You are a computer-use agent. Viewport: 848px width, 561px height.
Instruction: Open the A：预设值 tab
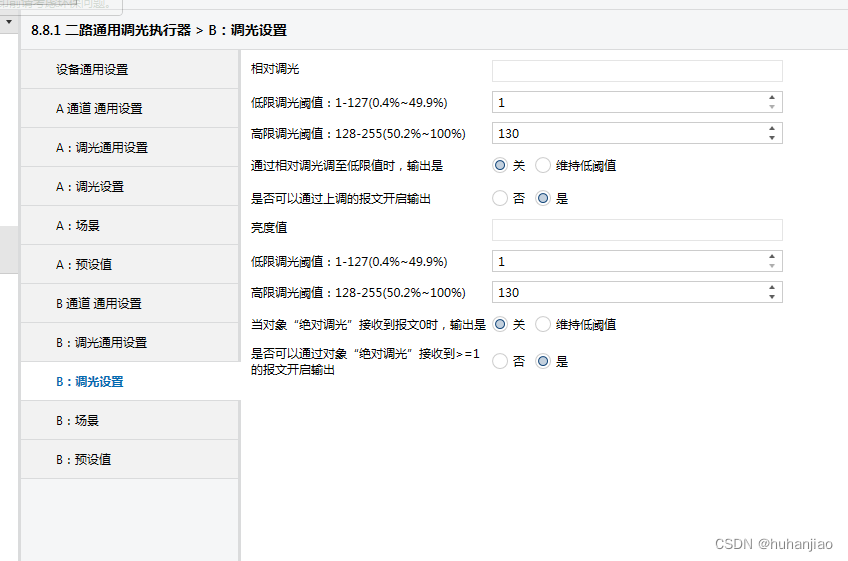[x=84, y=265]
